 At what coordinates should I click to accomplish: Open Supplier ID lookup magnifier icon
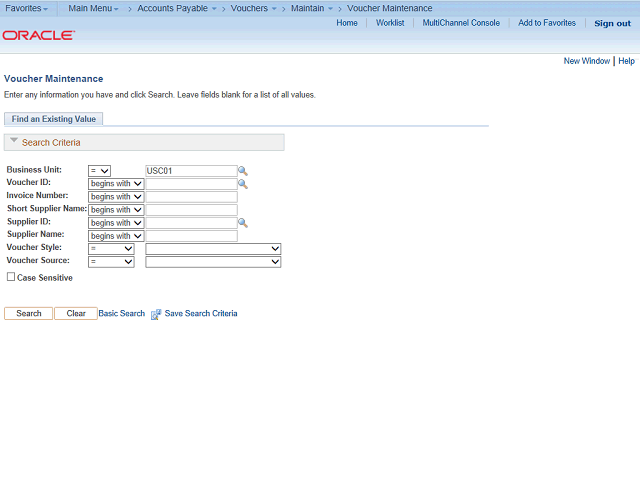point(243,223)
